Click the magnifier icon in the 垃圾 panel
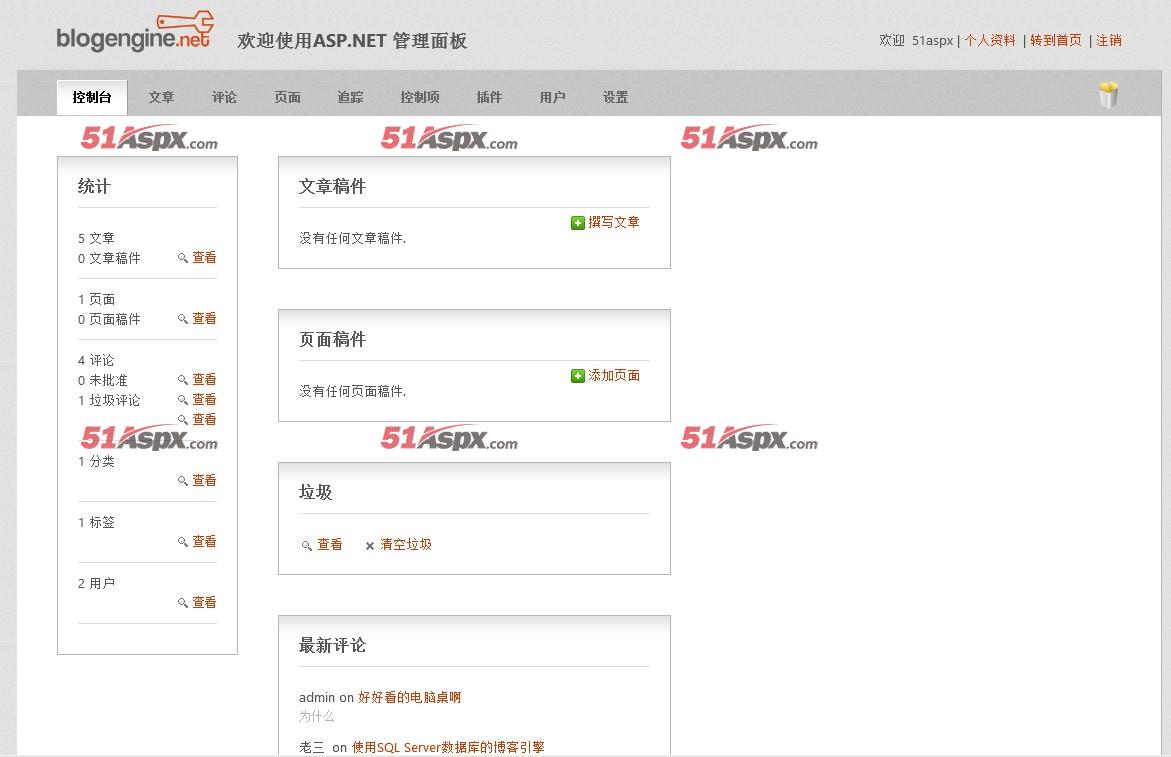 coord(307,546)
